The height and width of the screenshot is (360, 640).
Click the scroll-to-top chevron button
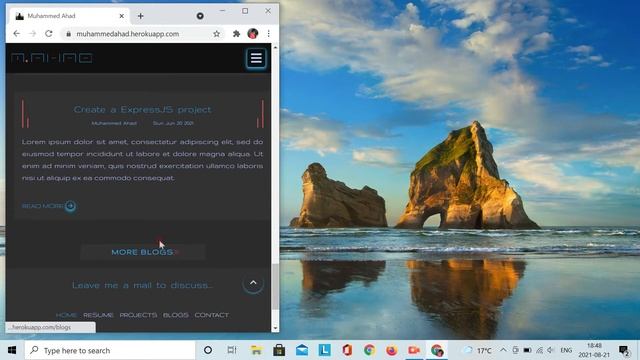[x=253, y=283]
